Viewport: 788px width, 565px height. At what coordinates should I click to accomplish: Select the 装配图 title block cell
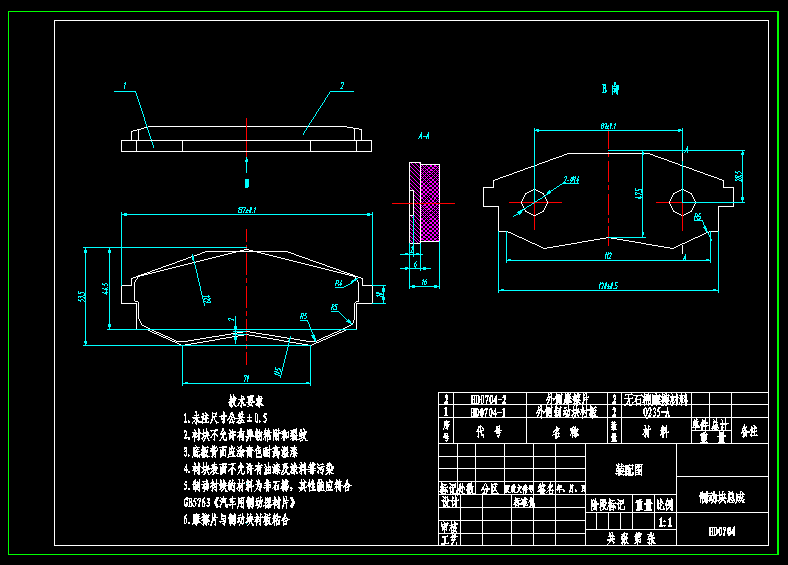coord(629,469)
